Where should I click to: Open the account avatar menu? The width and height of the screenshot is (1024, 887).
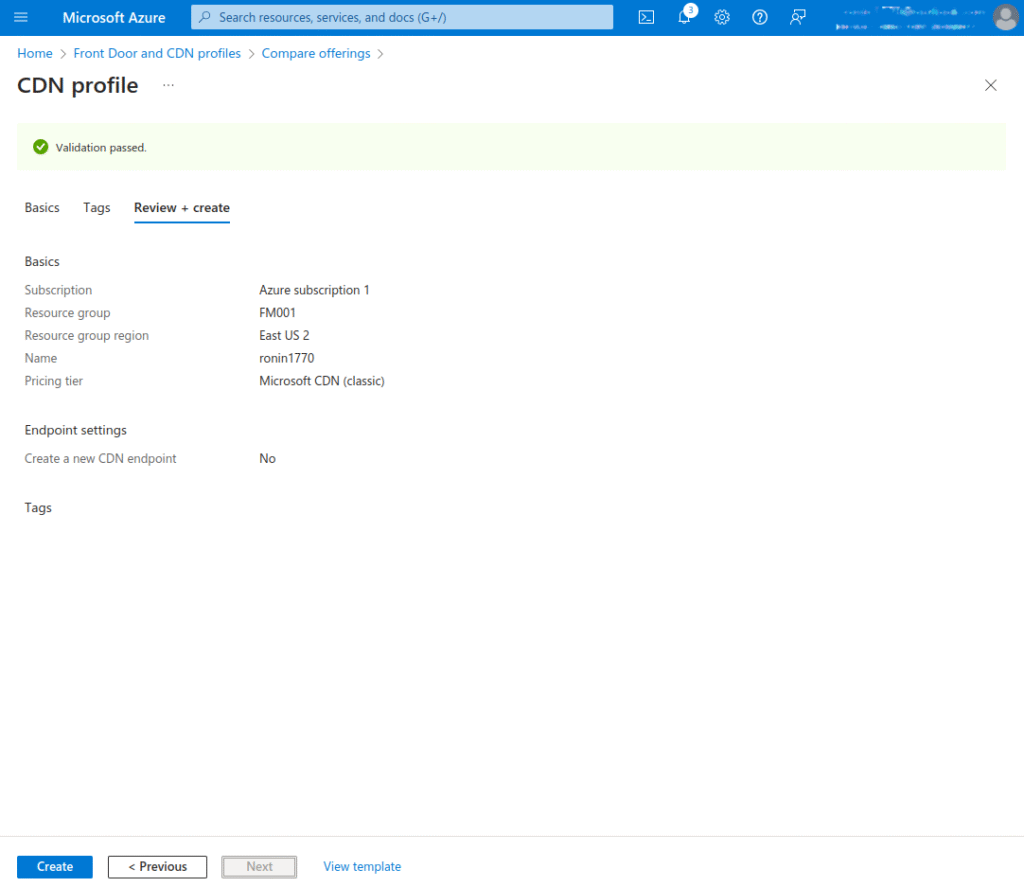tap(1005, 18)
